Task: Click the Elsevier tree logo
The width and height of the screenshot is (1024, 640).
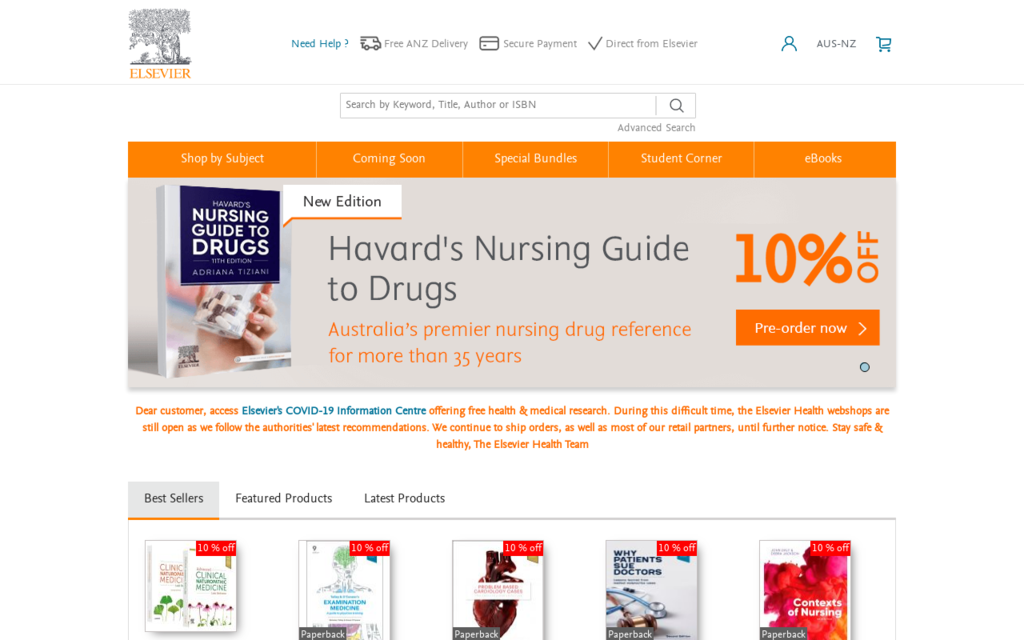Action: tap(160, 44)
